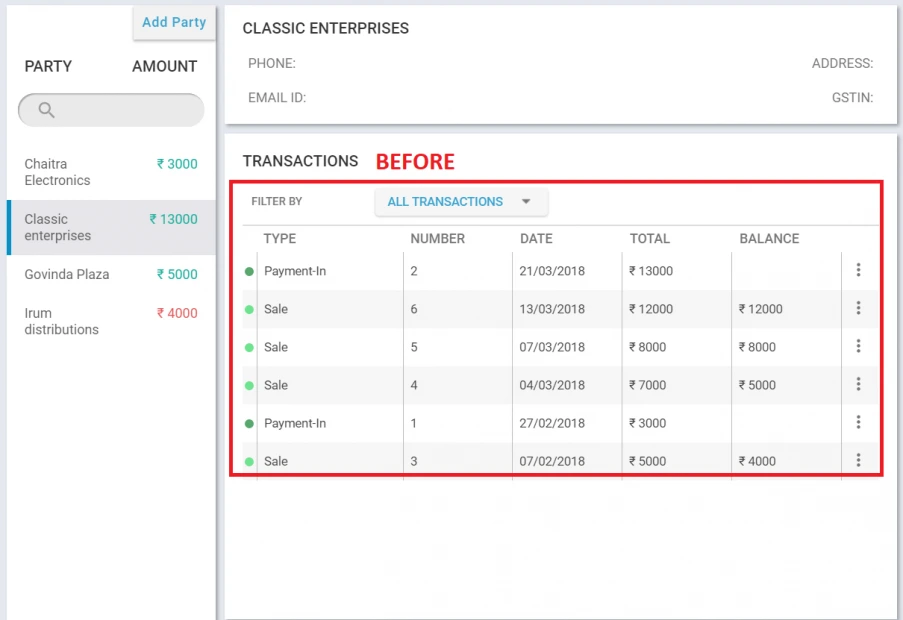Image resolution: width=903 pixels, height=620 pixels.
Task: Click the ₹ 5000 amount for Govinda Plaza
Action: tap(177, 274)
